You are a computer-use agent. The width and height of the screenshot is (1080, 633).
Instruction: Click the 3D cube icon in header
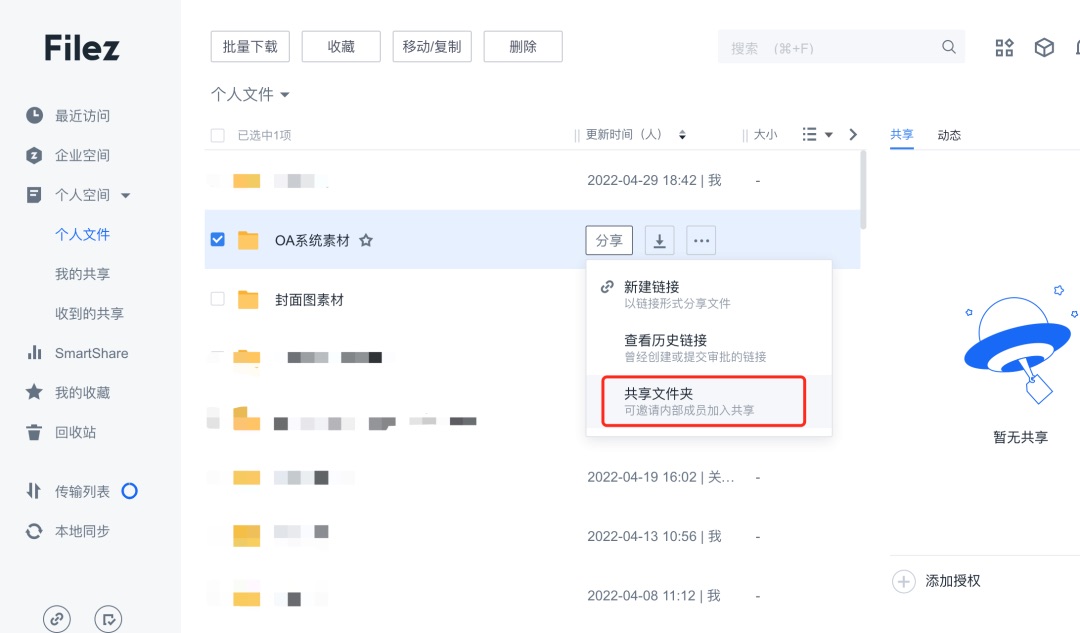click(x=1044, y=48)
